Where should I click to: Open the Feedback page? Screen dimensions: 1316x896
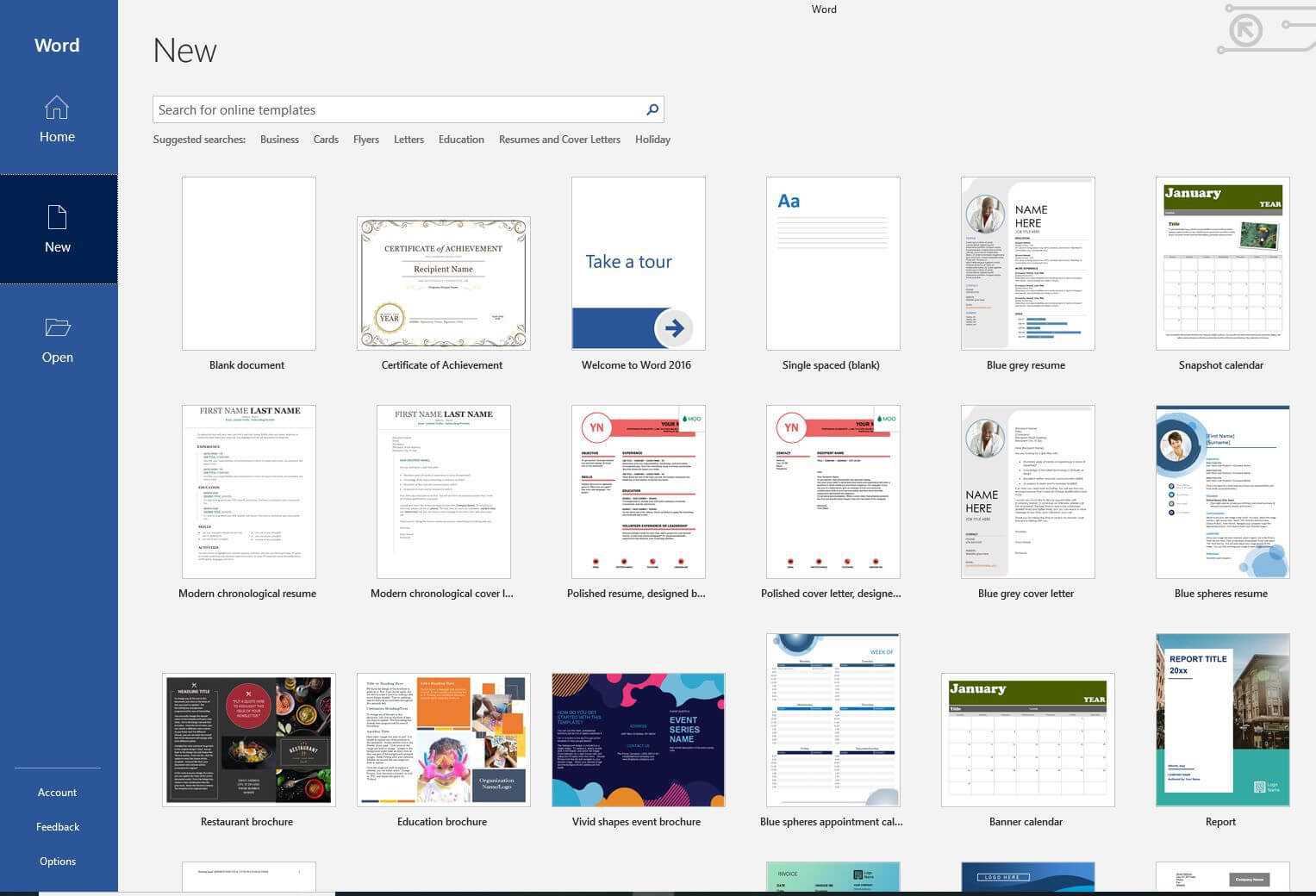[57, 827]
